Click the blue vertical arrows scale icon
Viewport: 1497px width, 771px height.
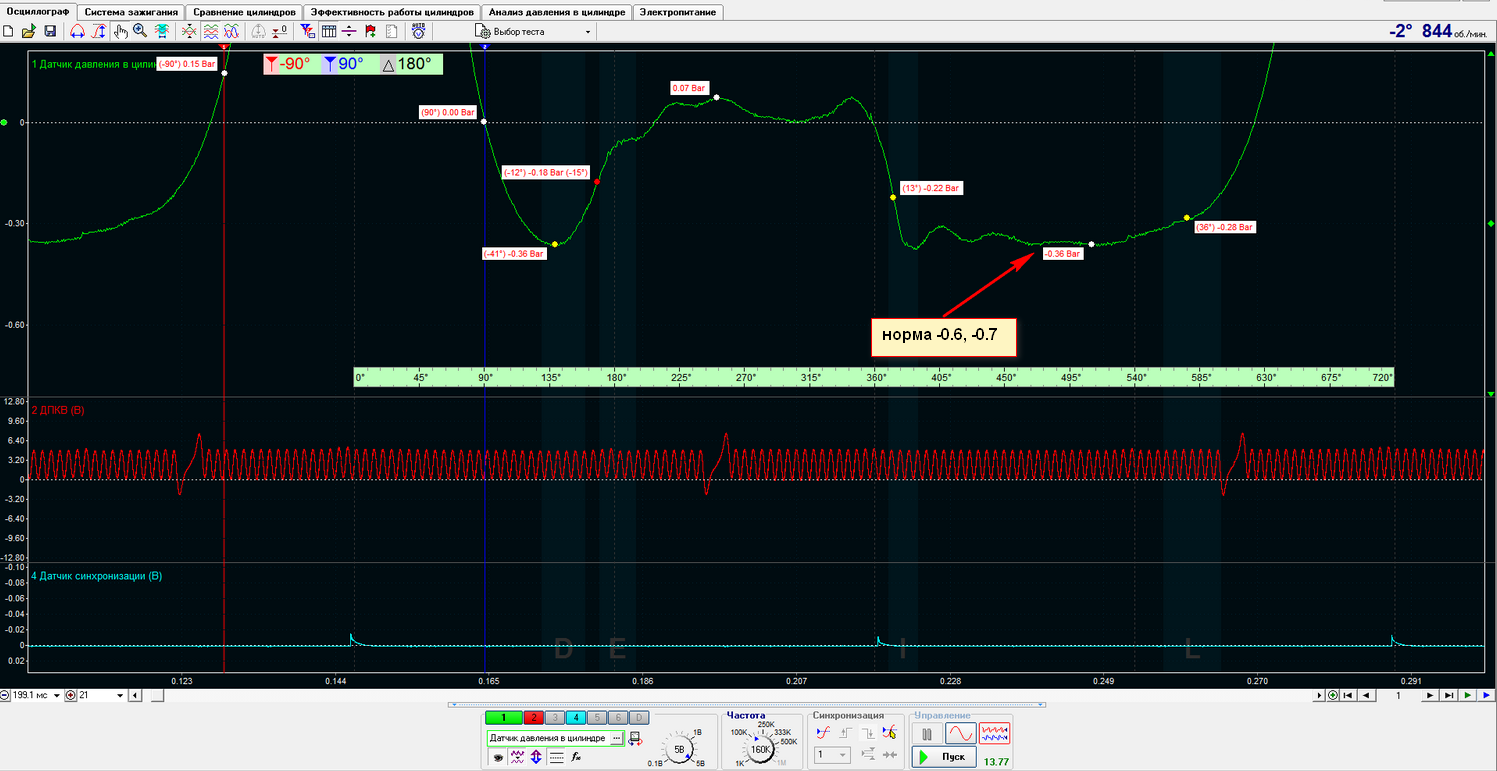tap(536, 757)
